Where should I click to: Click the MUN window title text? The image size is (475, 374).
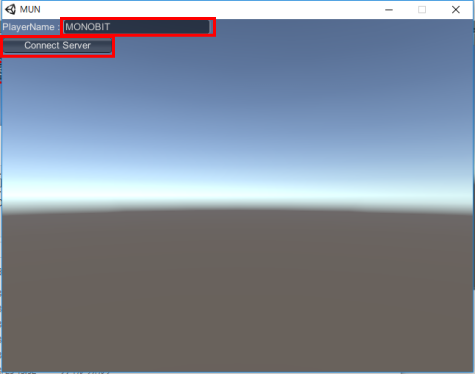pos(30,9)
